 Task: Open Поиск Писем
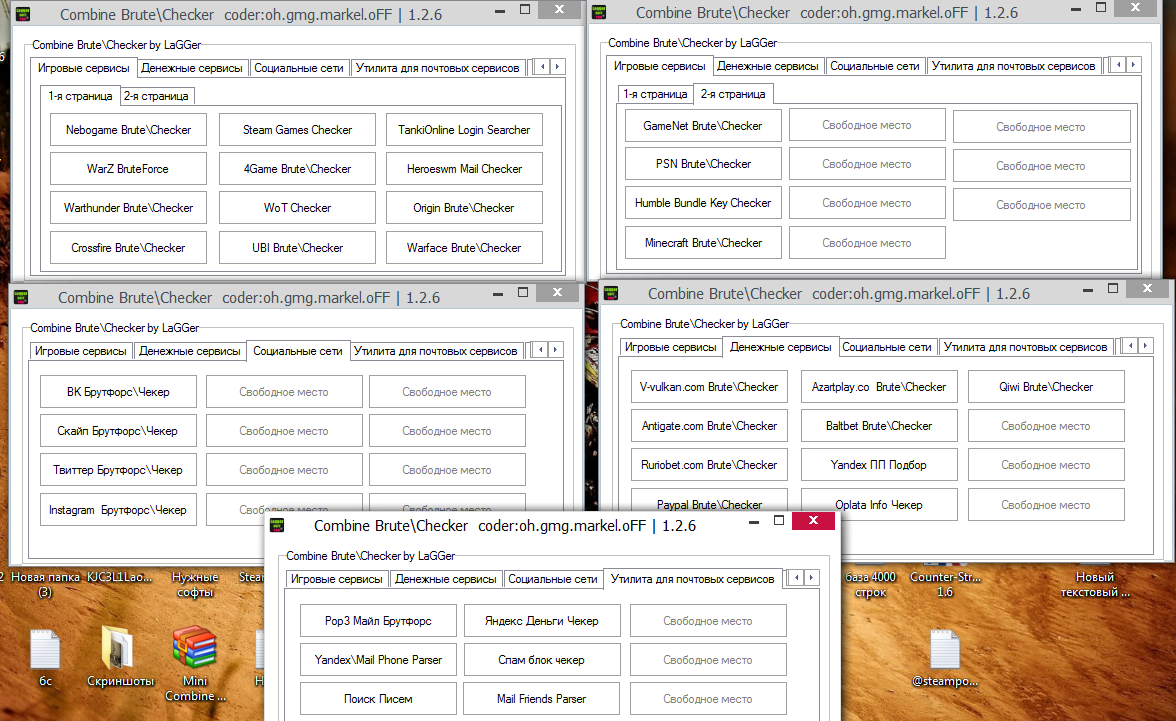(378, 699)
